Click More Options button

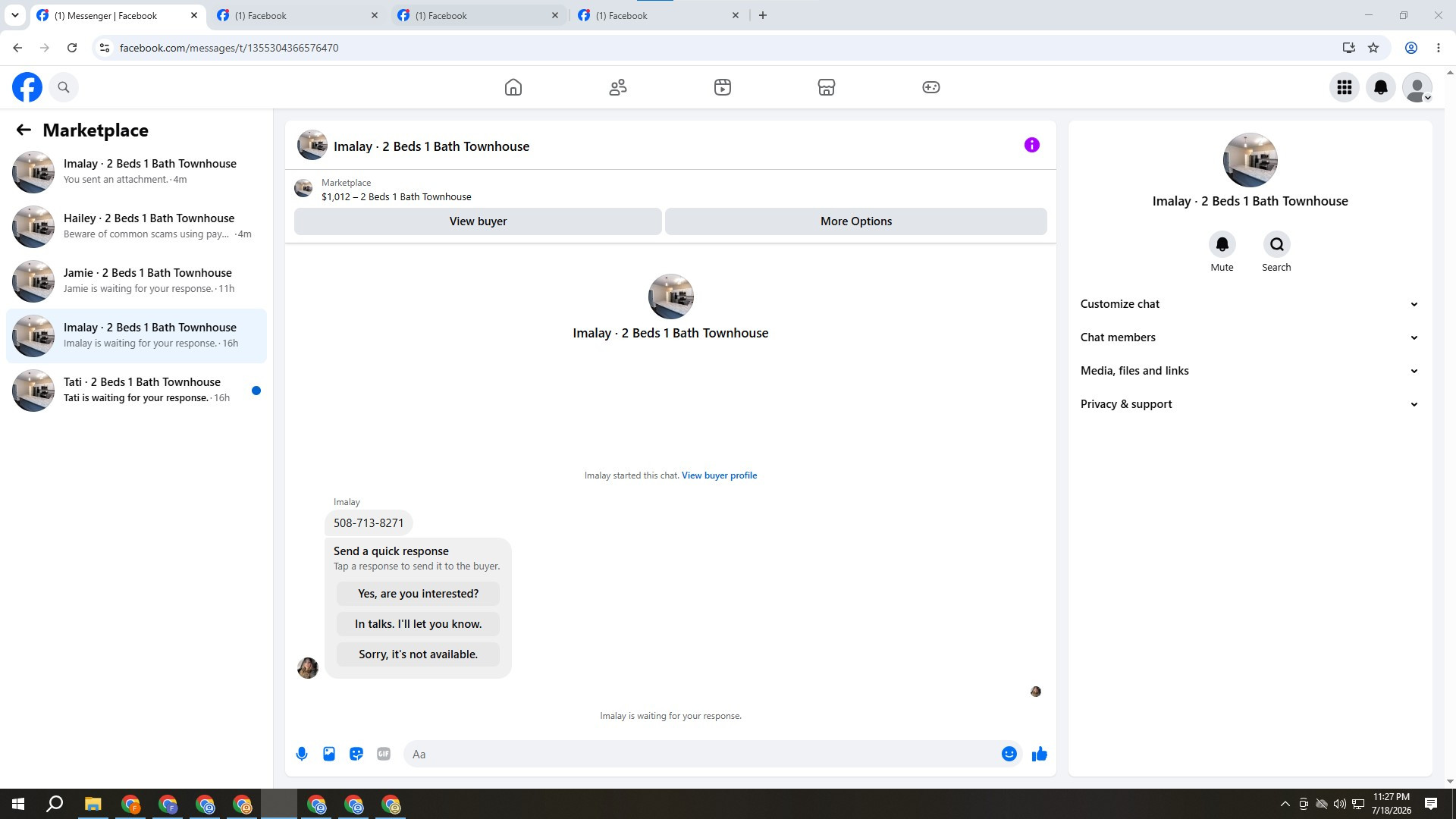856,221
